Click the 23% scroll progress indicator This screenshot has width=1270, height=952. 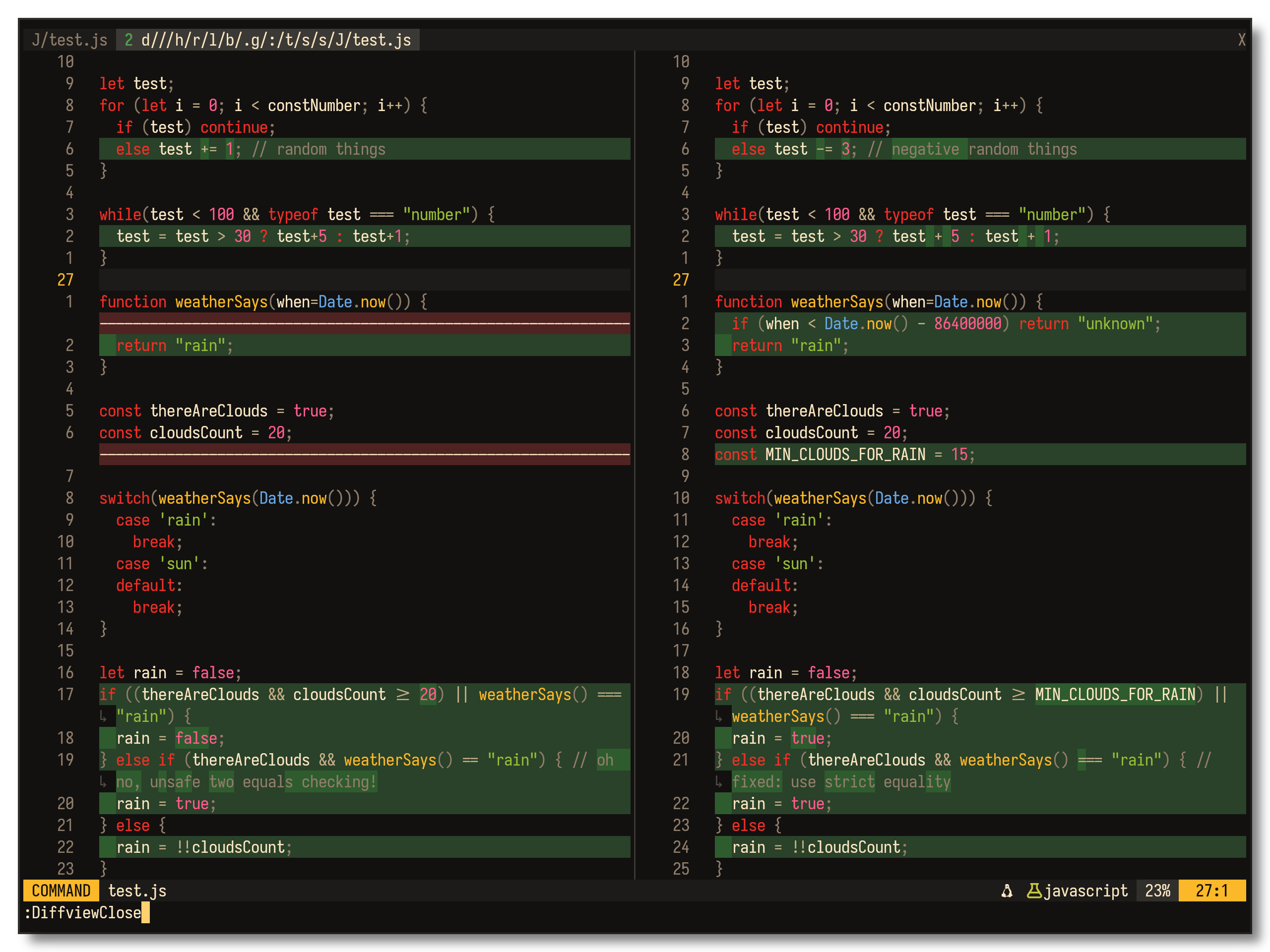1157,891
